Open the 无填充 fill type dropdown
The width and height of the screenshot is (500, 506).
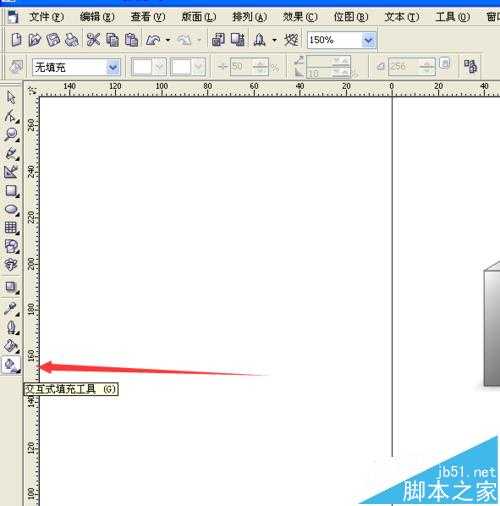[113, 68]
